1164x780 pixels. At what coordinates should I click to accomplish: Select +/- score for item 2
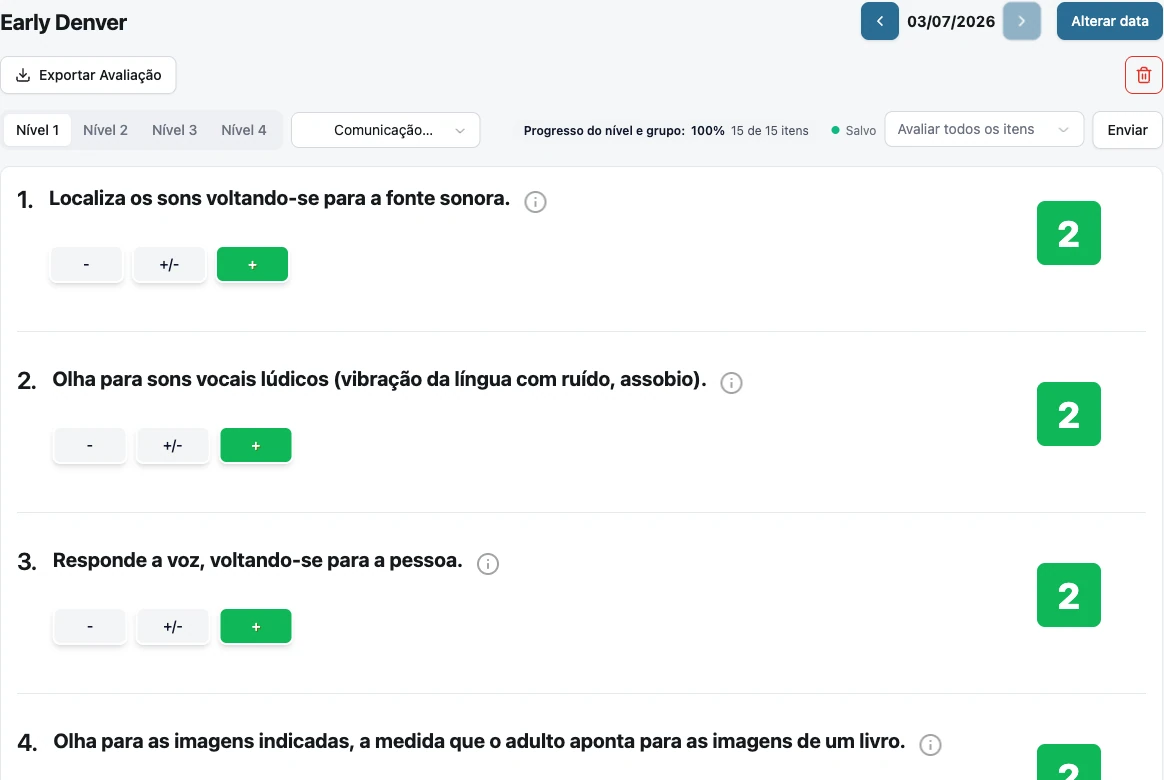(173, 445)
